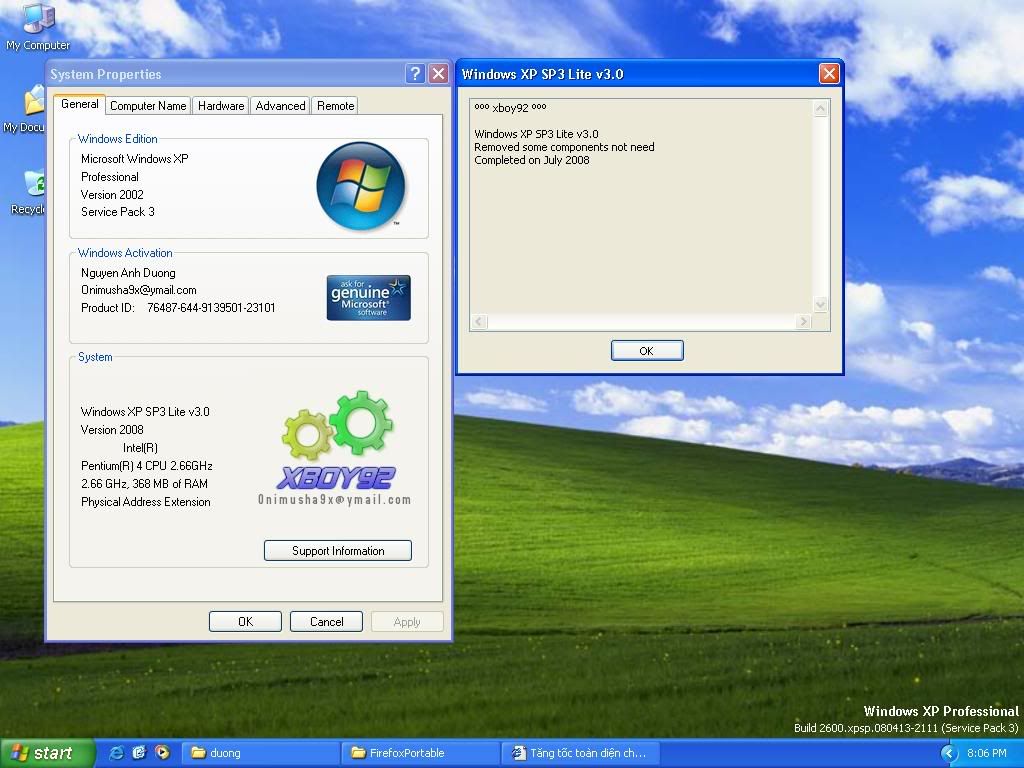The width and height of the screenshot is (1024, 768).
Task: Click the Support Information button
Action: click(337, 550)
